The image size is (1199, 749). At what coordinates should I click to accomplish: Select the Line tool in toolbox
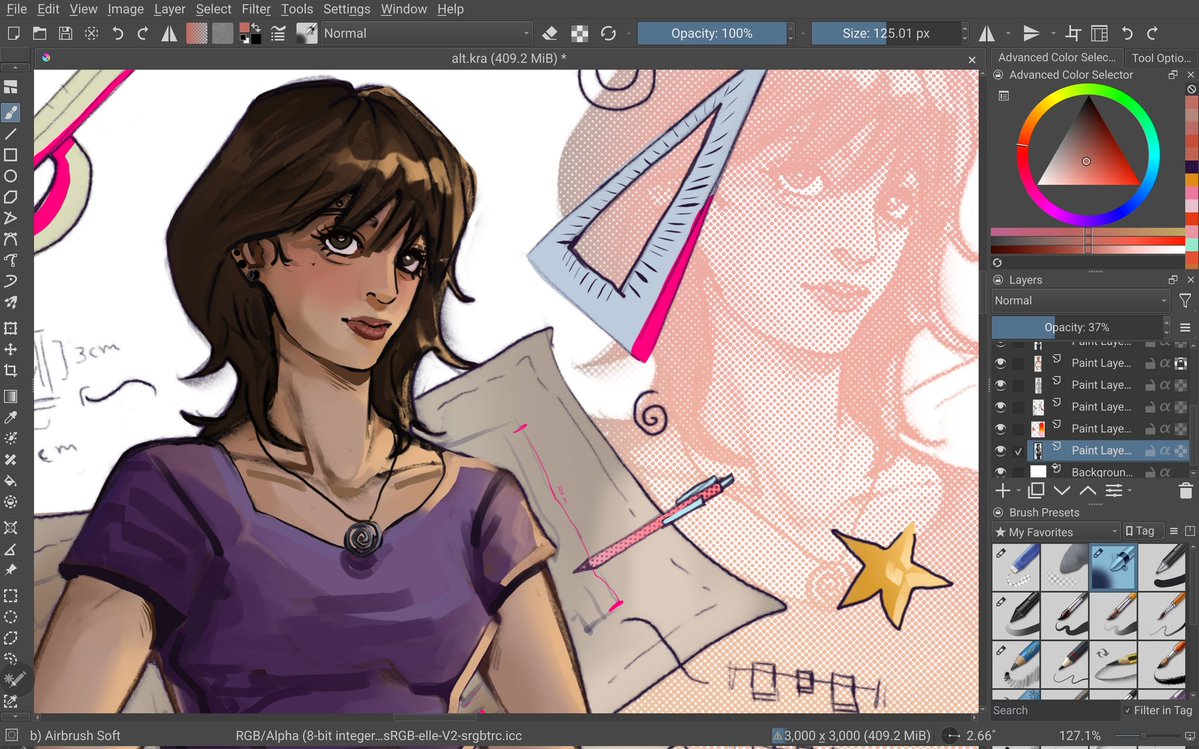click(11, 134)
